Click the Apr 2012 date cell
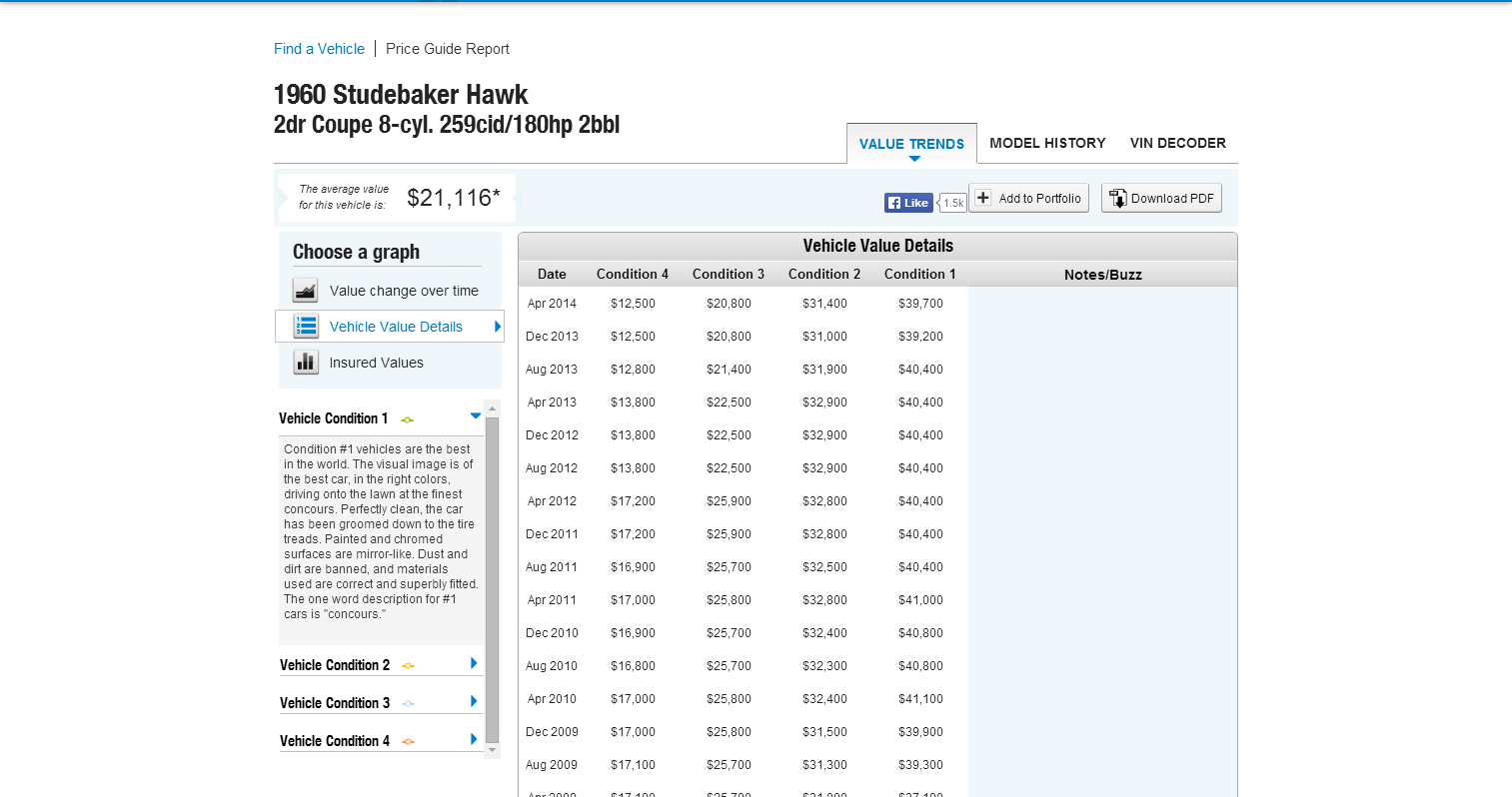The image size is (1512, 797). 552,501
